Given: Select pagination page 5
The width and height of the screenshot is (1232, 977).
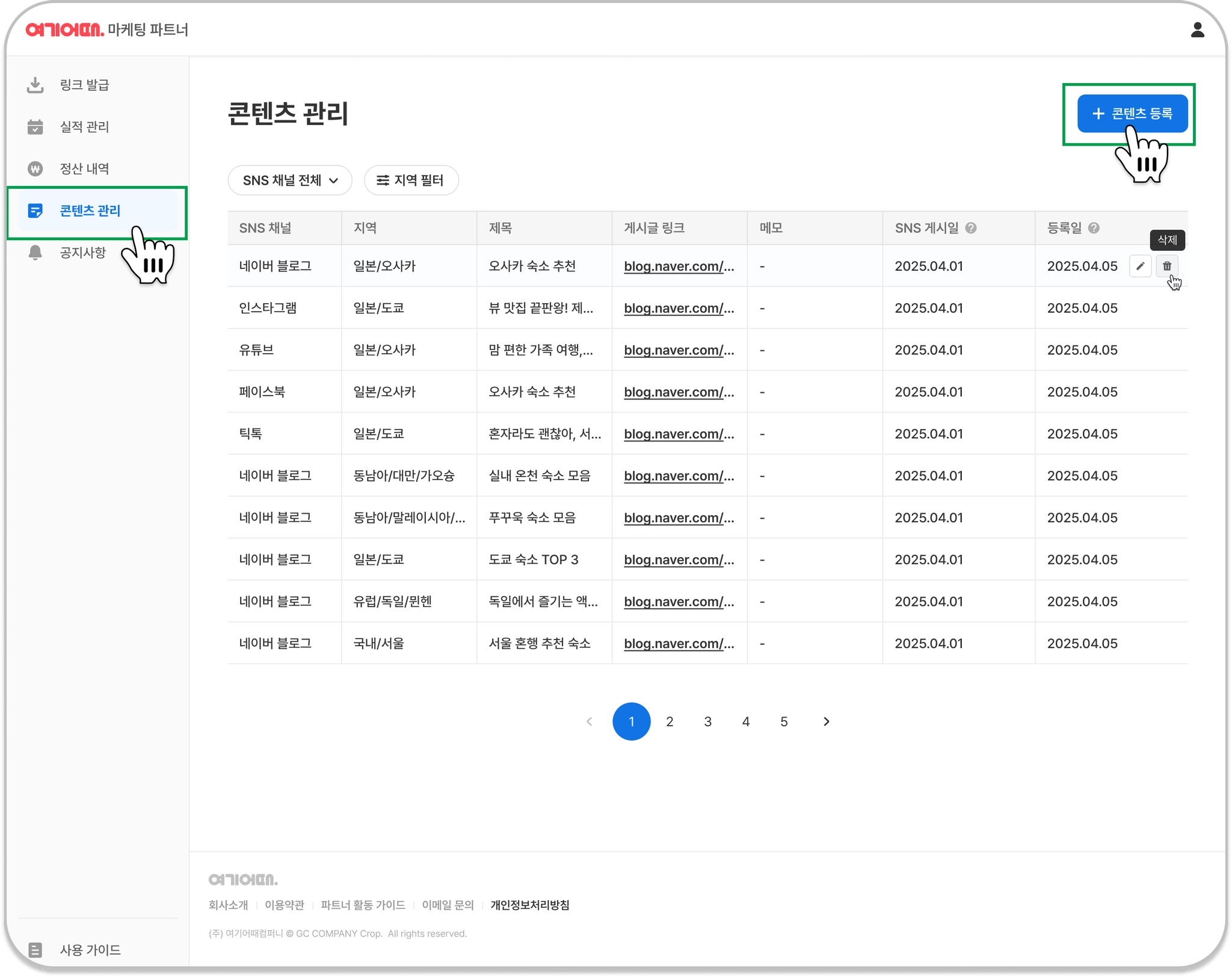Looking at the screenshot, I should [784, 721].
